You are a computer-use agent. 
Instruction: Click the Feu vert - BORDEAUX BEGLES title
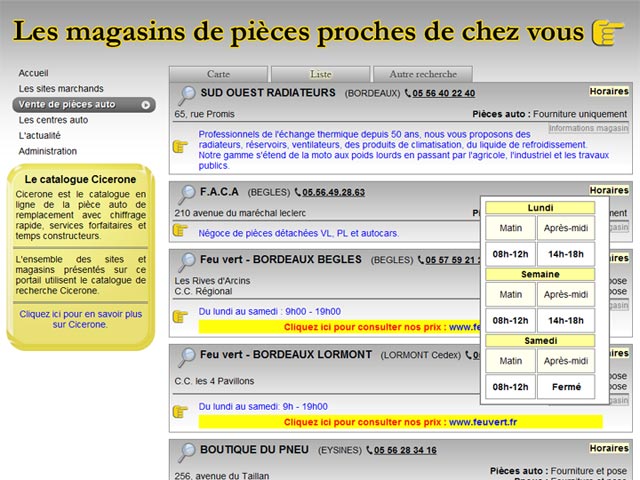281,259
